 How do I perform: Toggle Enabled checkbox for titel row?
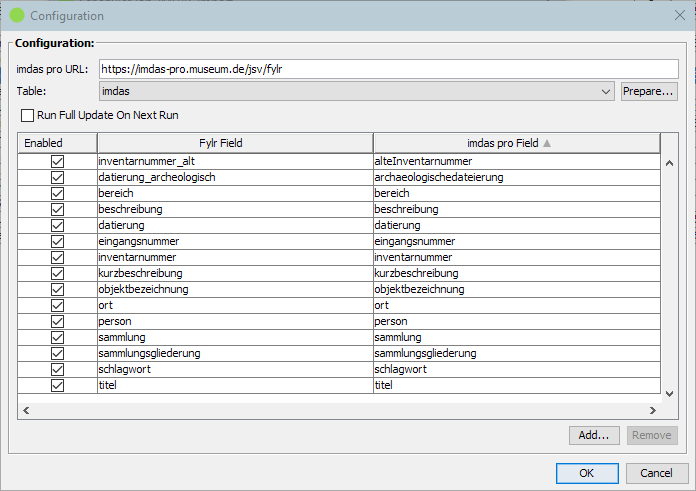coord(57,385)
